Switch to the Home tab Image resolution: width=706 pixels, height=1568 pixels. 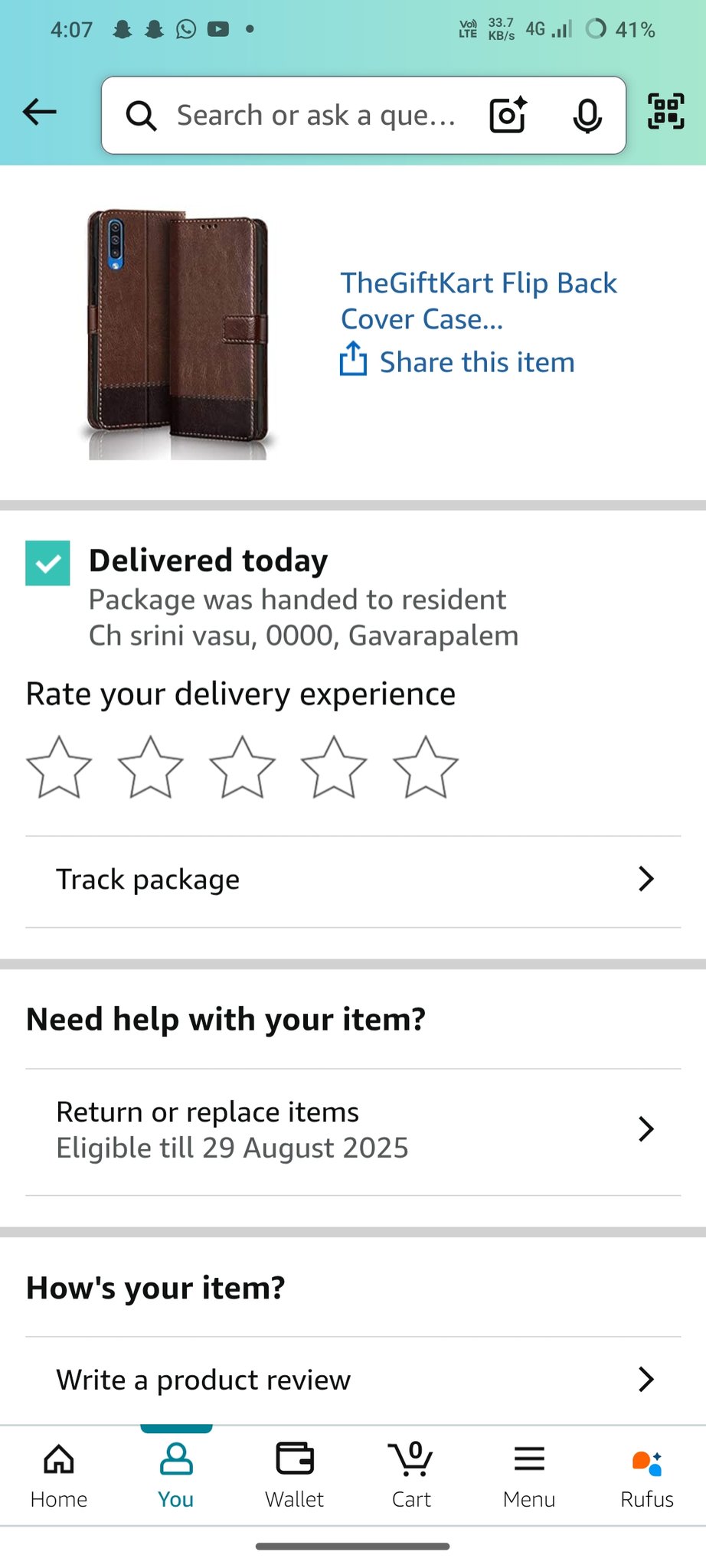(x=59, y=1474)
